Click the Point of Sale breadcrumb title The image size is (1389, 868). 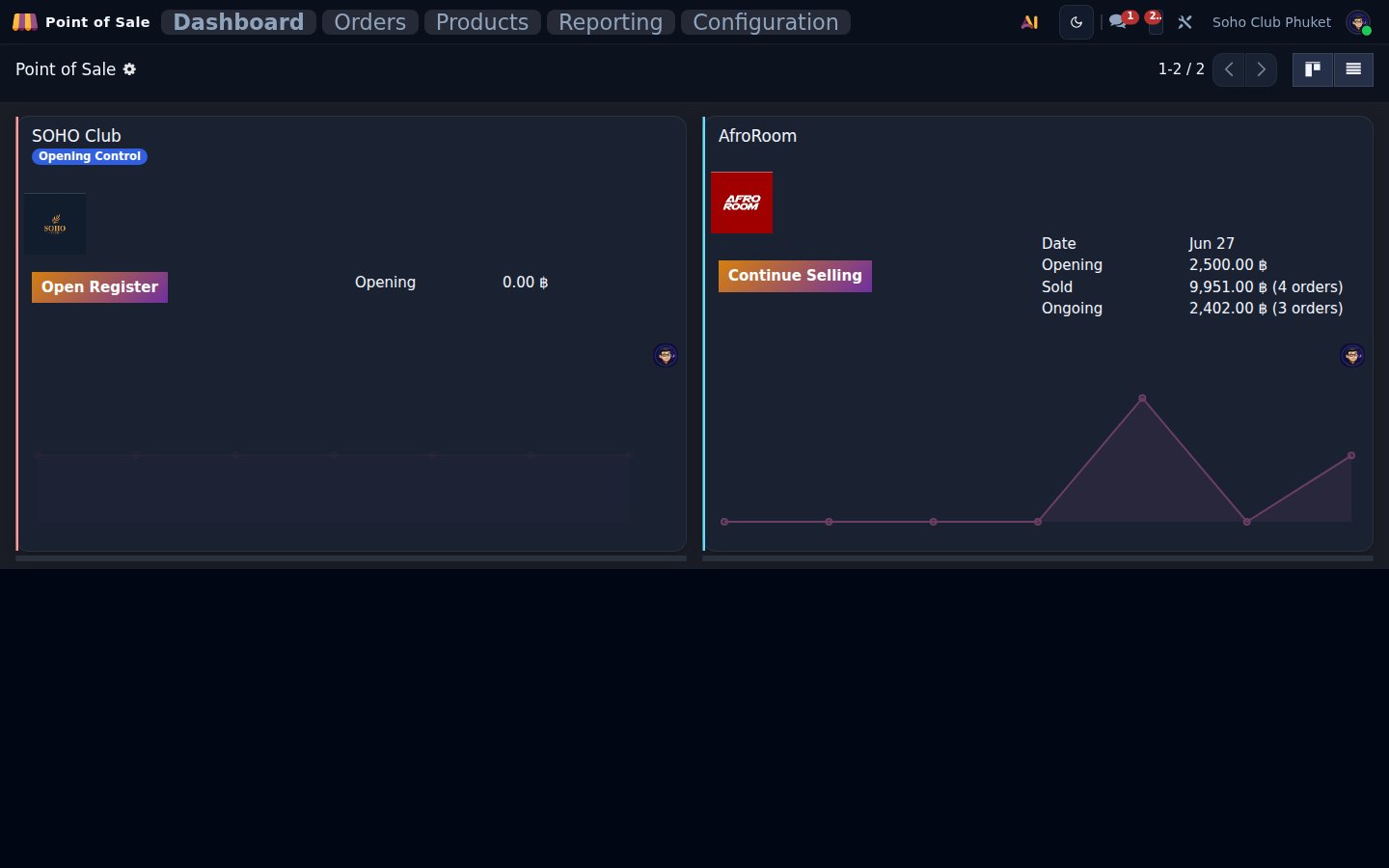tap(66, 69)
